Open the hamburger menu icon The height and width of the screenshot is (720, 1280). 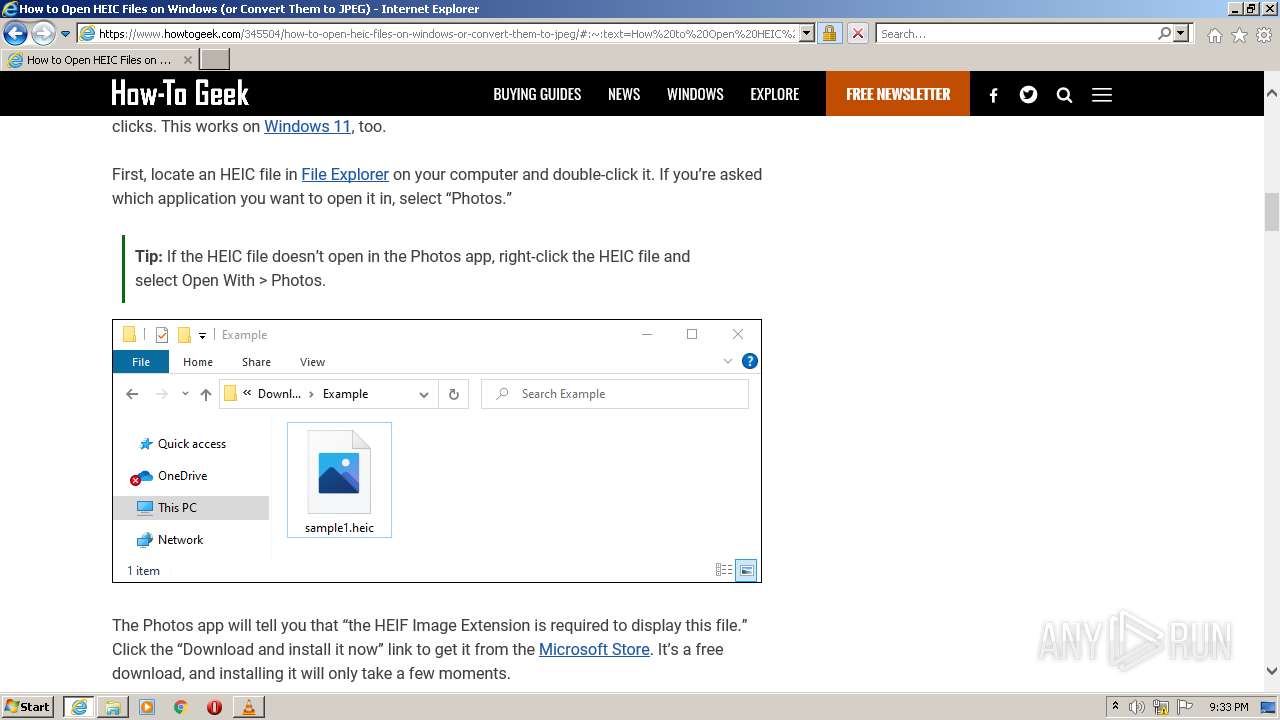[x=1102, y=95]
